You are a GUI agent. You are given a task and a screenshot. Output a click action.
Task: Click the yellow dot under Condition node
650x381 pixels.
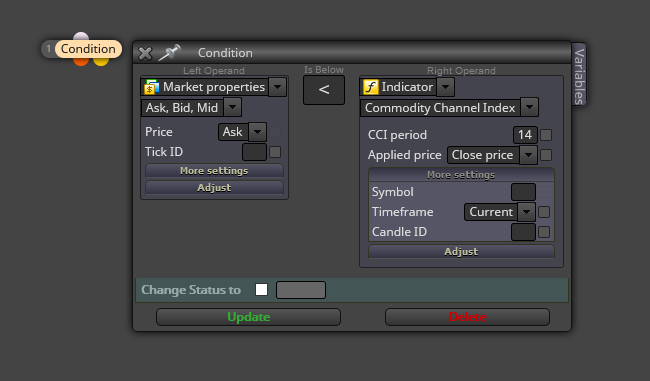[101, 61]
